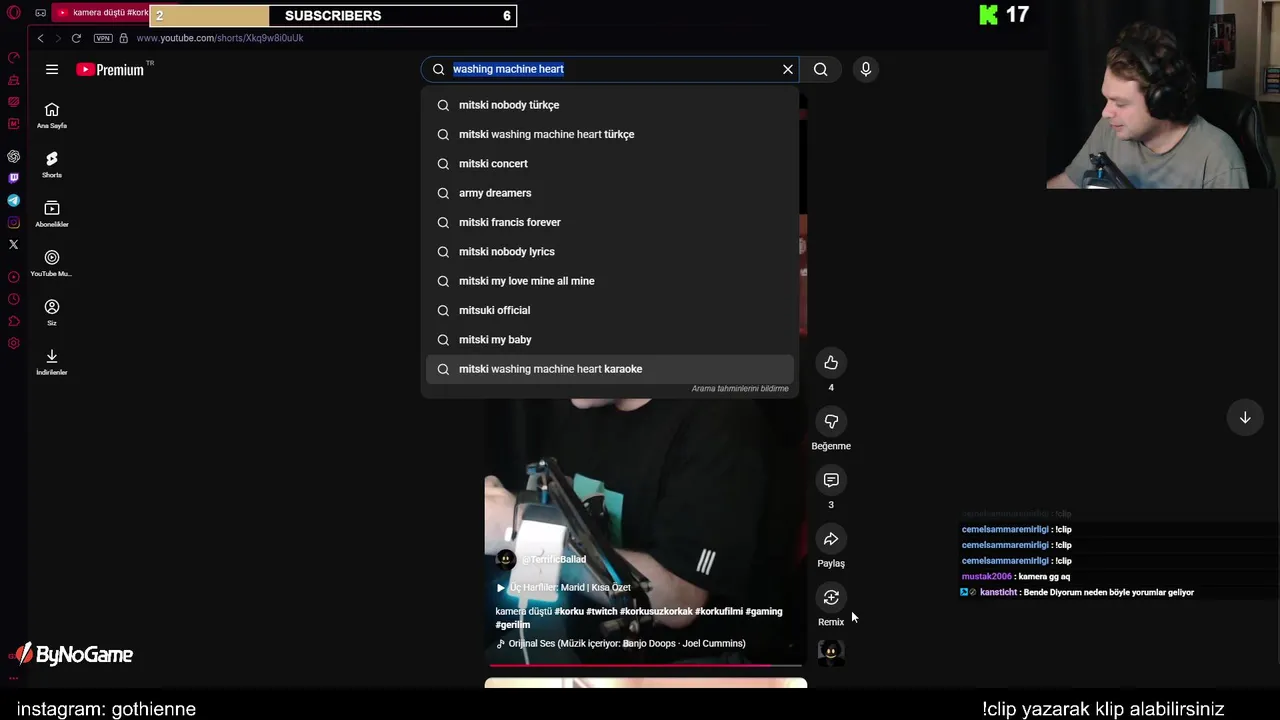This screenshot has width=1280, height=720.
Task: Click the browser forward arrow
Action: tap(58, 38)
